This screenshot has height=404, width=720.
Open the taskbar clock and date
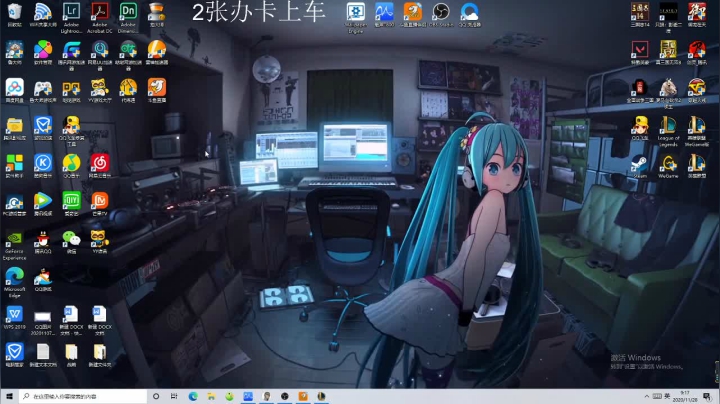coord(685,396)
